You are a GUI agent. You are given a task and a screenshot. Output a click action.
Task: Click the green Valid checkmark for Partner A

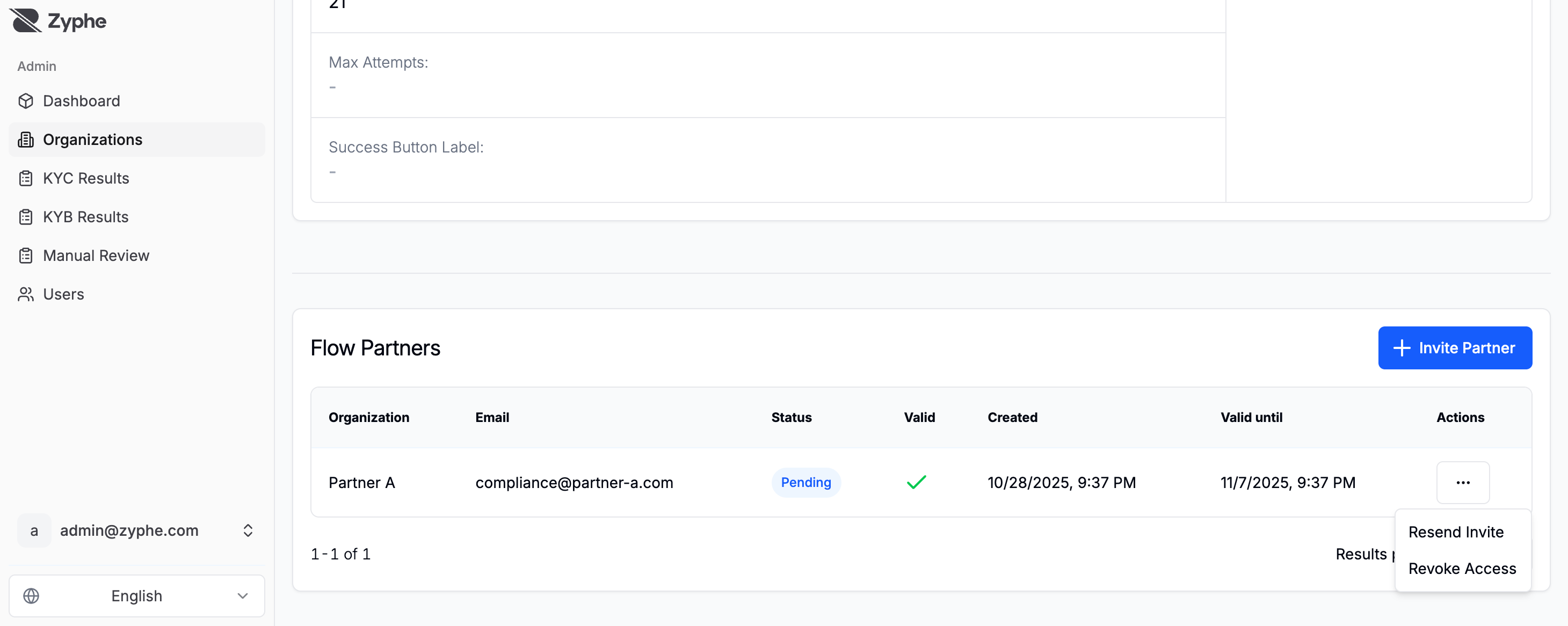[916, 483]
